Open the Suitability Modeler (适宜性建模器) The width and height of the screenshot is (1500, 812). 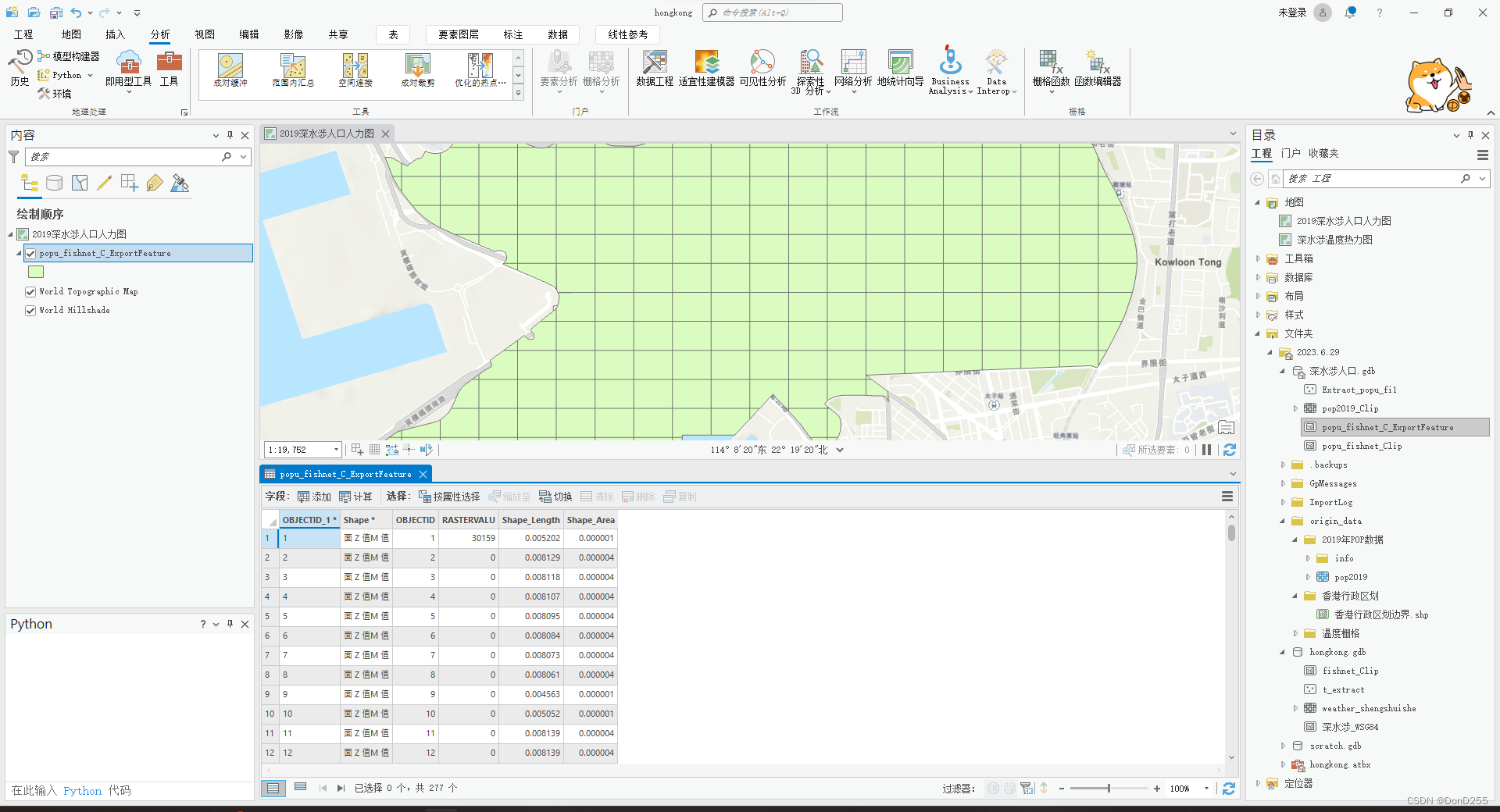(706, 69)
